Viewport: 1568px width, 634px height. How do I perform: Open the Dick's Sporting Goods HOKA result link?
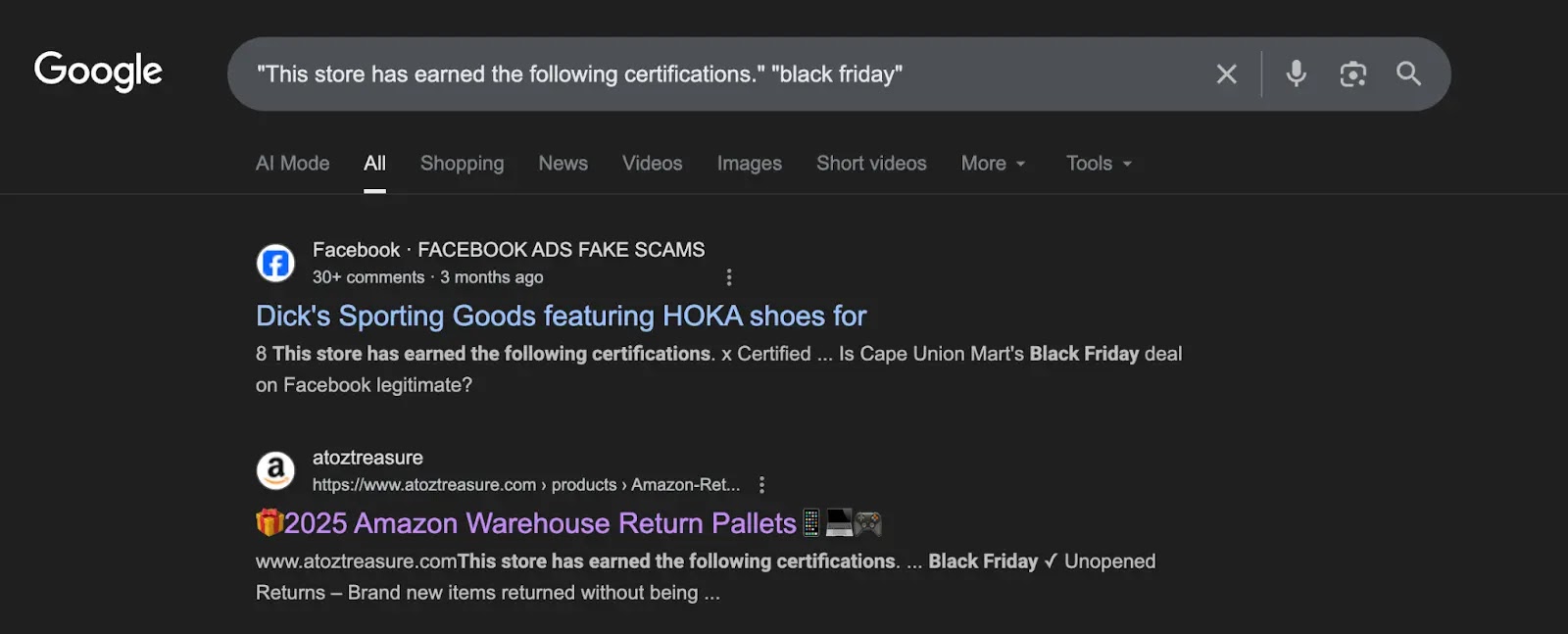pyautogui.click(x=560, y=316)
